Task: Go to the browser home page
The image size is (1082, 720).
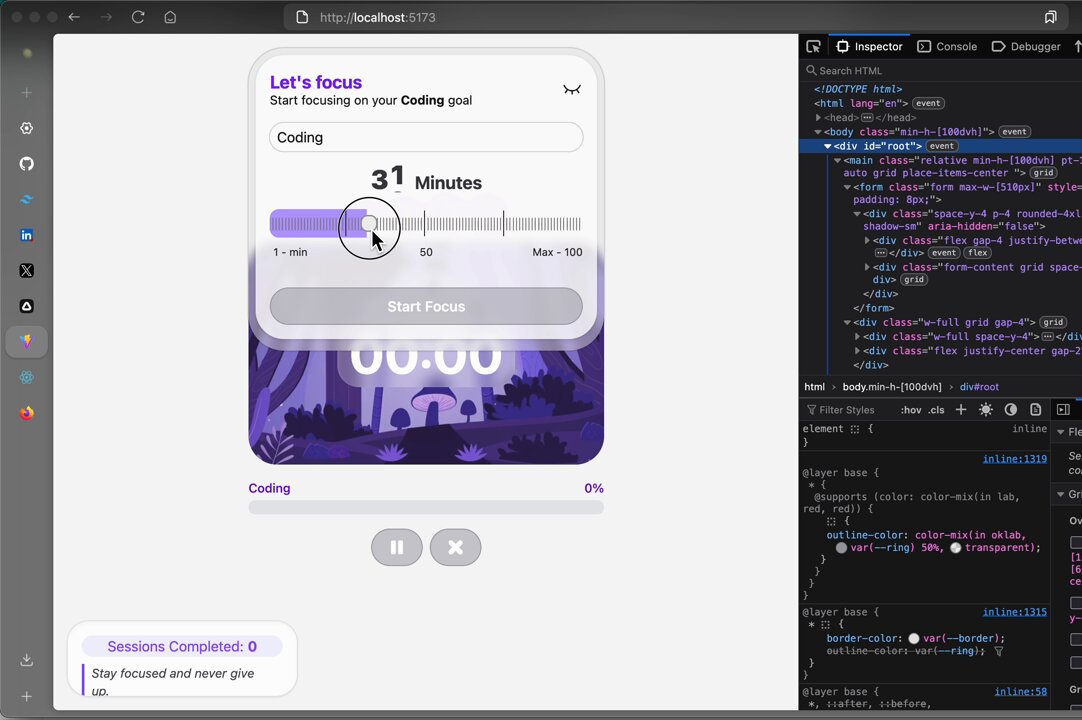Action: [170, 17]
